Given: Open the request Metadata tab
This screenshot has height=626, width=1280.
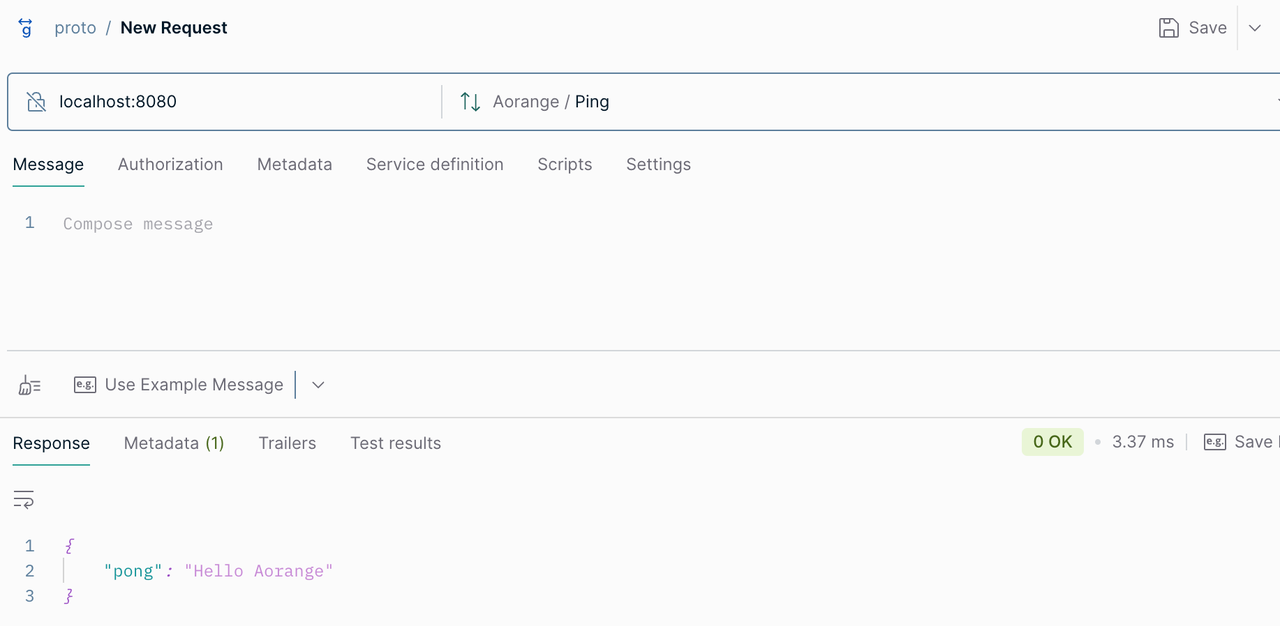Looking at the screenshot, I should (x=294, y=164).
